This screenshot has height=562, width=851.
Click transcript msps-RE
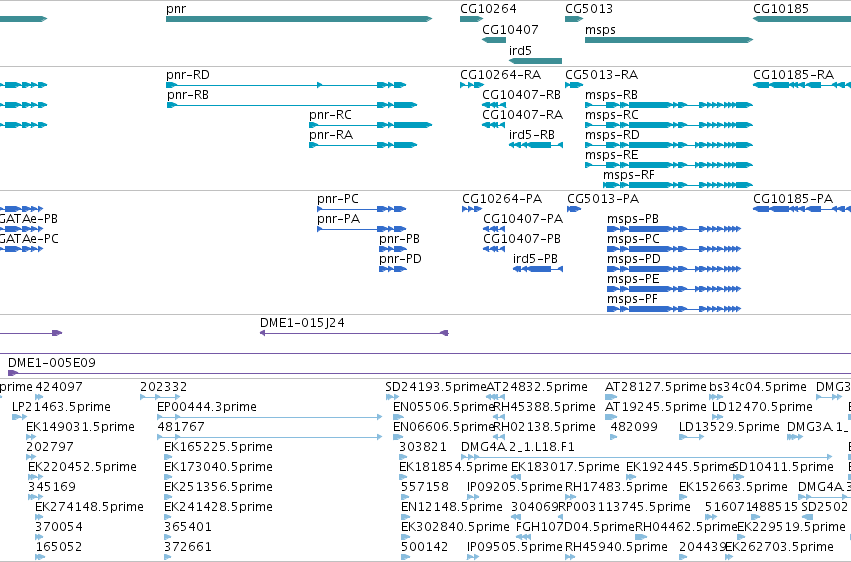[x=669, y=165]
